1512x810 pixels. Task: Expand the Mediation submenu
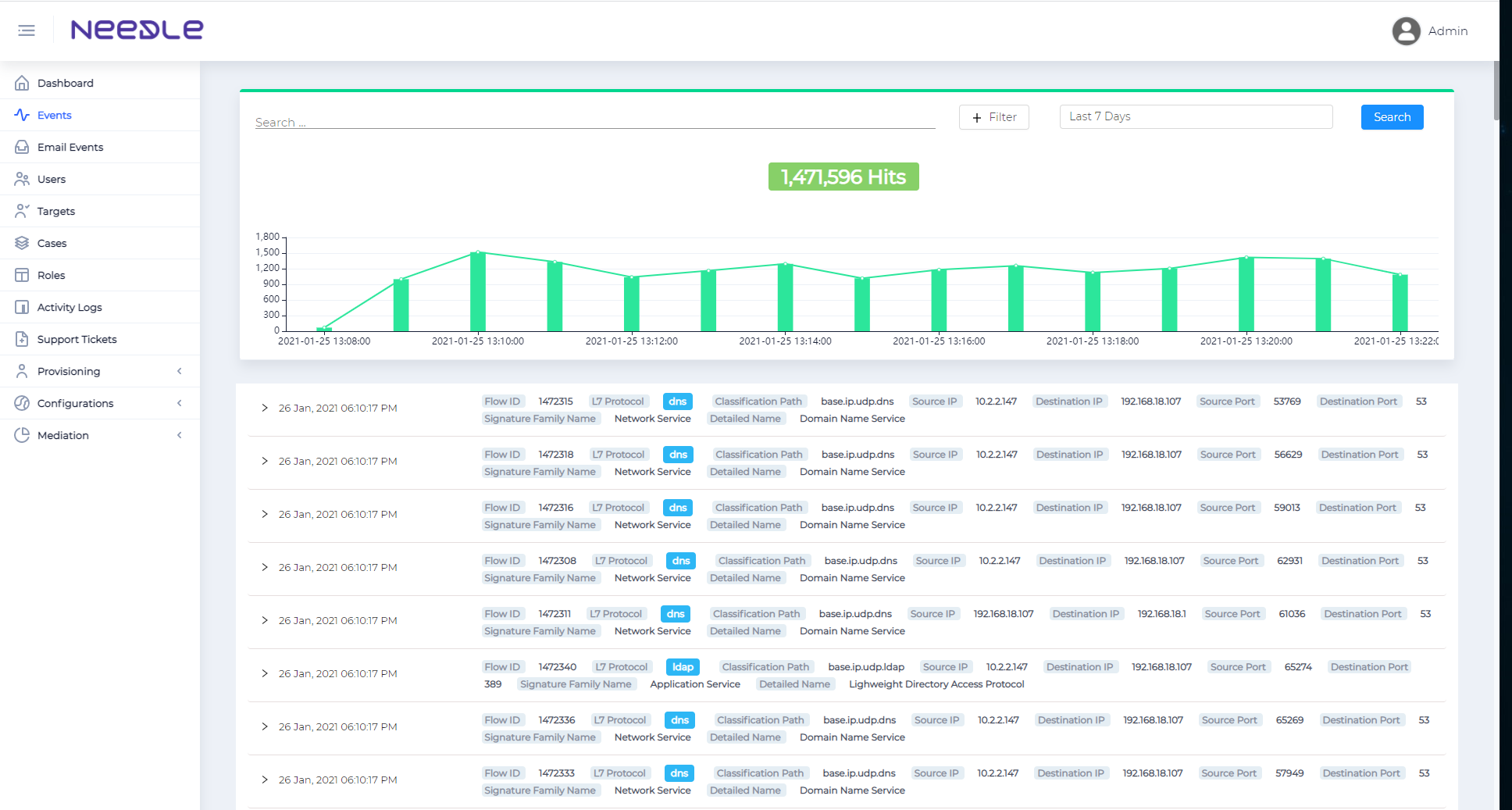(179, 435)
